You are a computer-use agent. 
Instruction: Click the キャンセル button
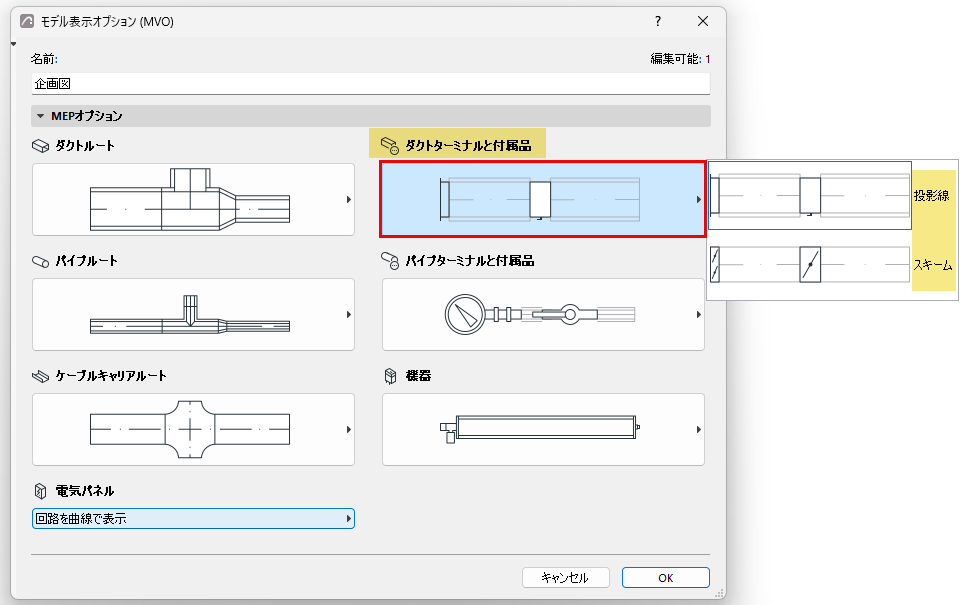point(566,578)
